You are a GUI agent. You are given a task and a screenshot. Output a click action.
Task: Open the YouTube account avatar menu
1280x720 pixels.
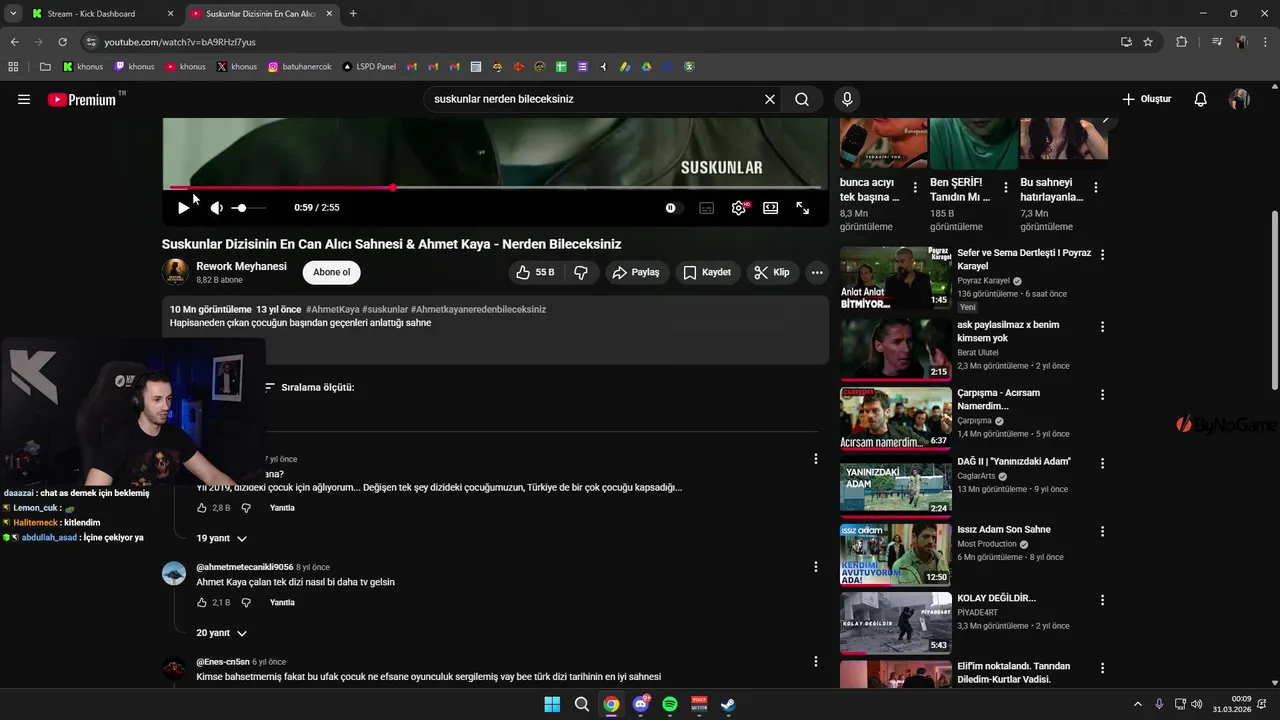[1240, 99]
